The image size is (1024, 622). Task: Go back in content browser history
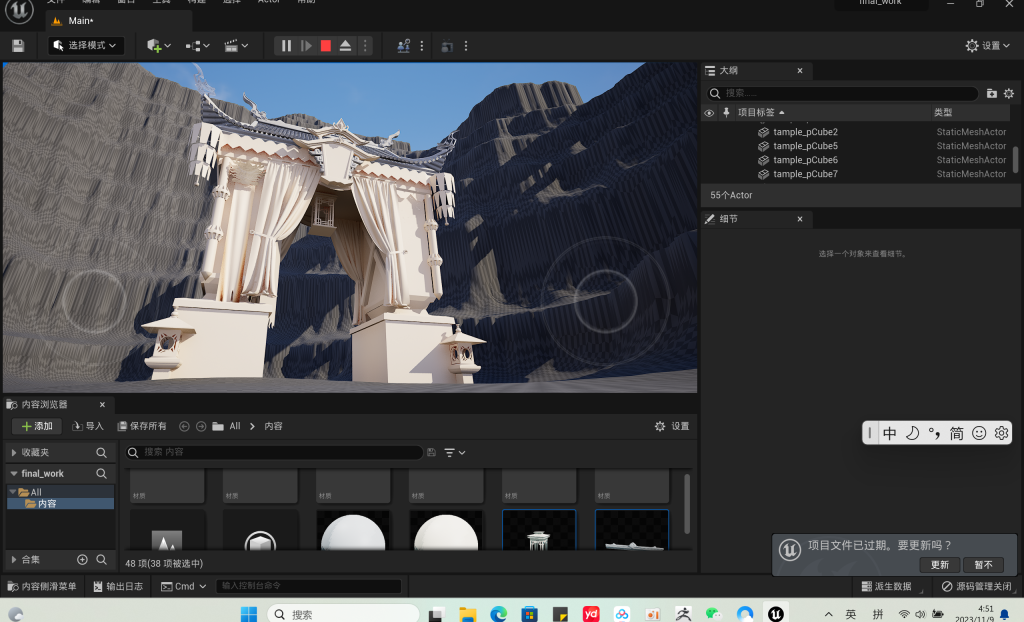[x=184, y=427]
